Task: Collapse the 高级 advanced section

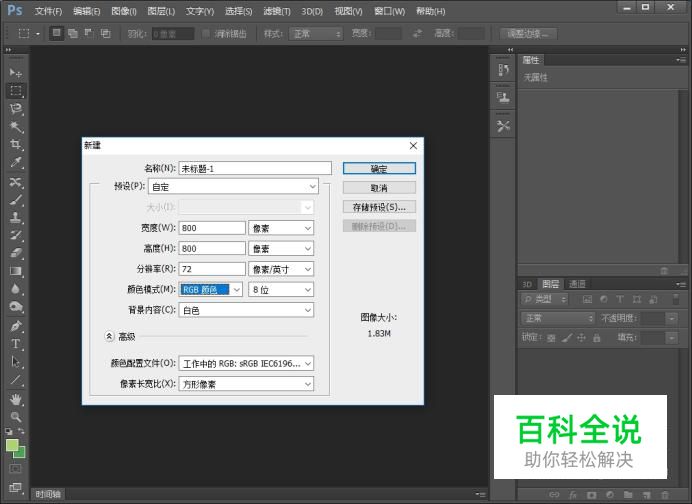Action: point(109,337)
